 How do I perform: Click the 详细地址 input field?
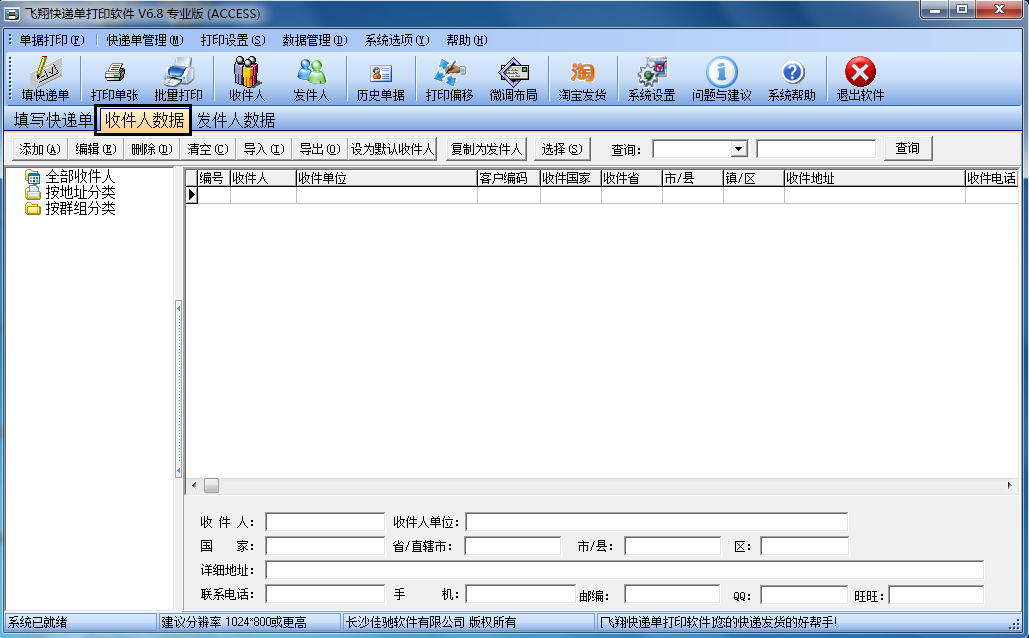[x=624, y=570]
